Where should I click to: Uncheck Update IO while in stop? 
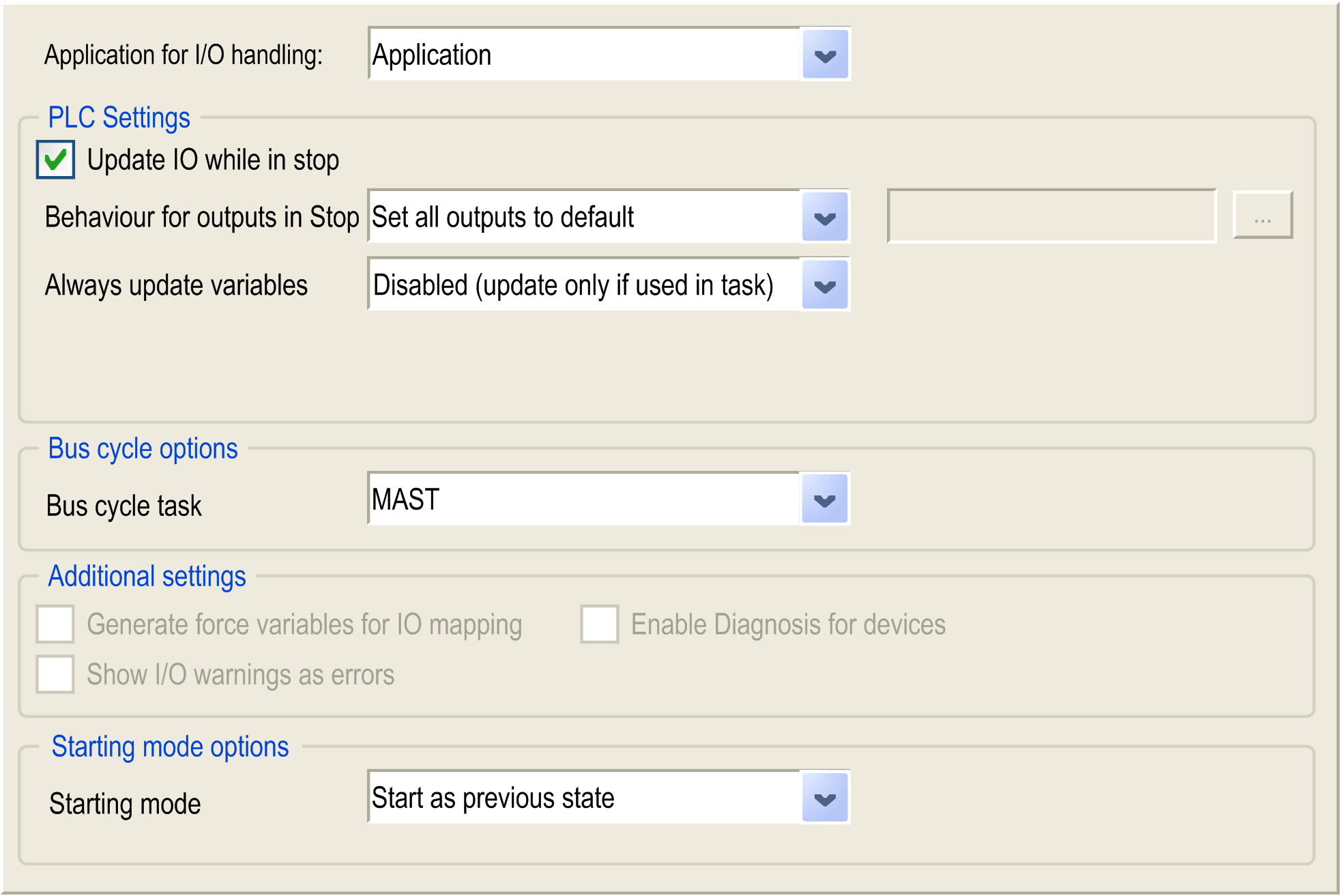[55, 160]
